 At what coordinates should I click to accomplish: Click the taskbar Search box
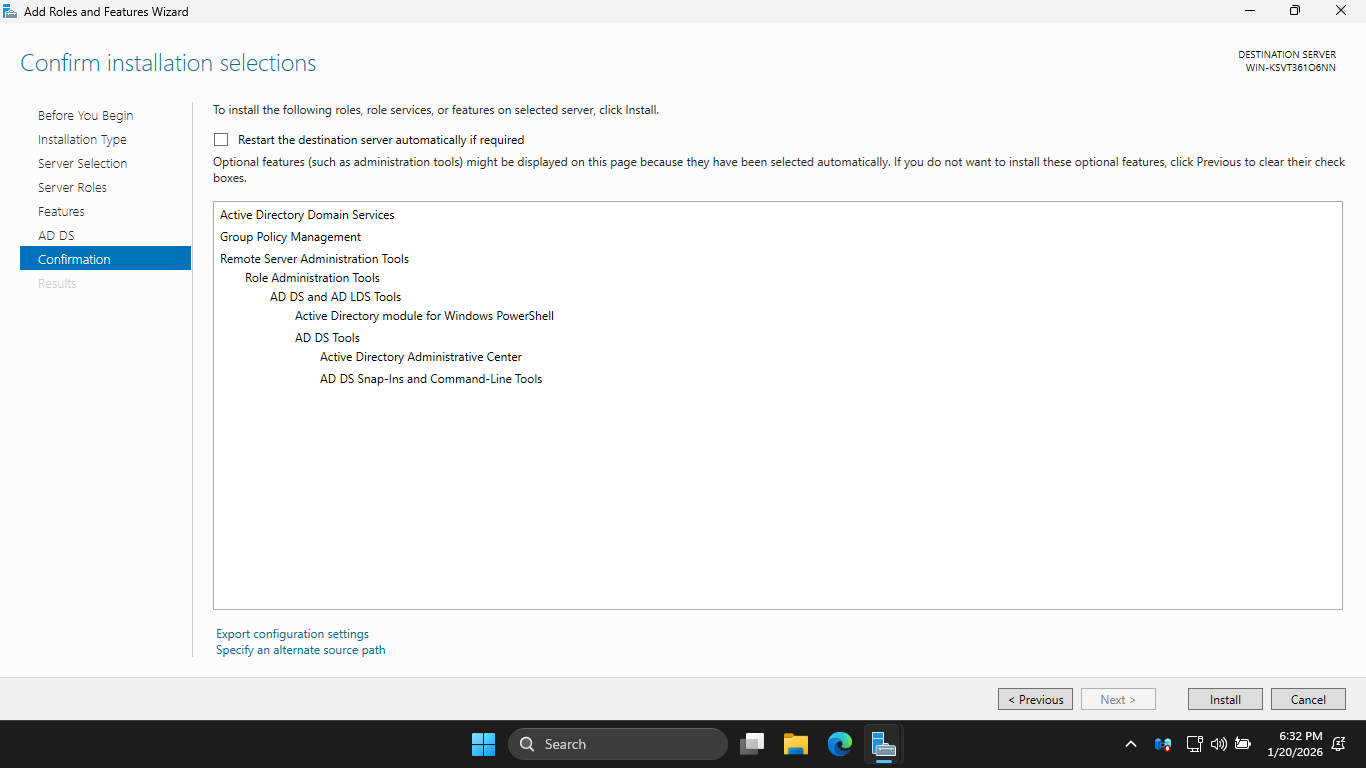[x=617, y=744]
